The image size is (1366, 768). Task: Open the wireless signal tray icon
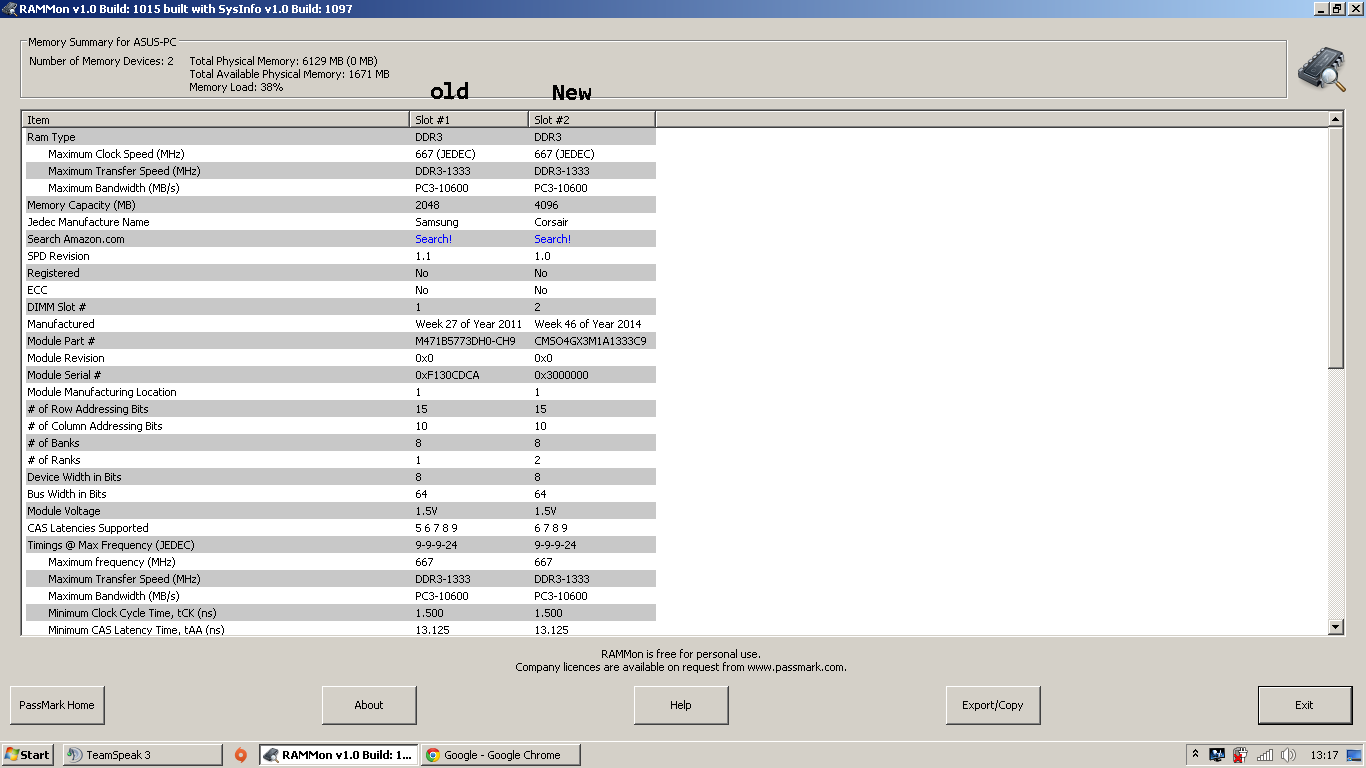coord(1265,755)
